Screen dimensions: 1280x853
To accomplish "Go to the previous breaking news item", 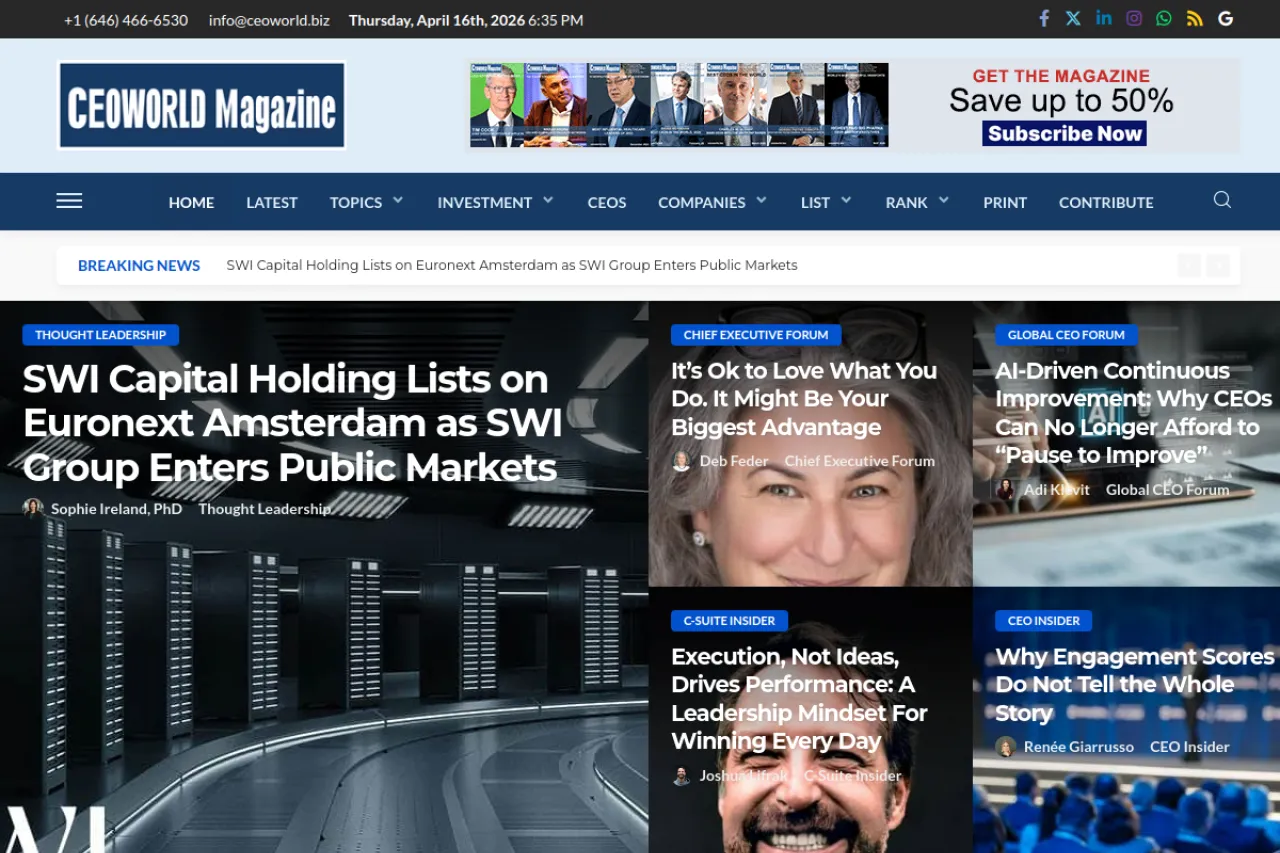I will 1189,265.
